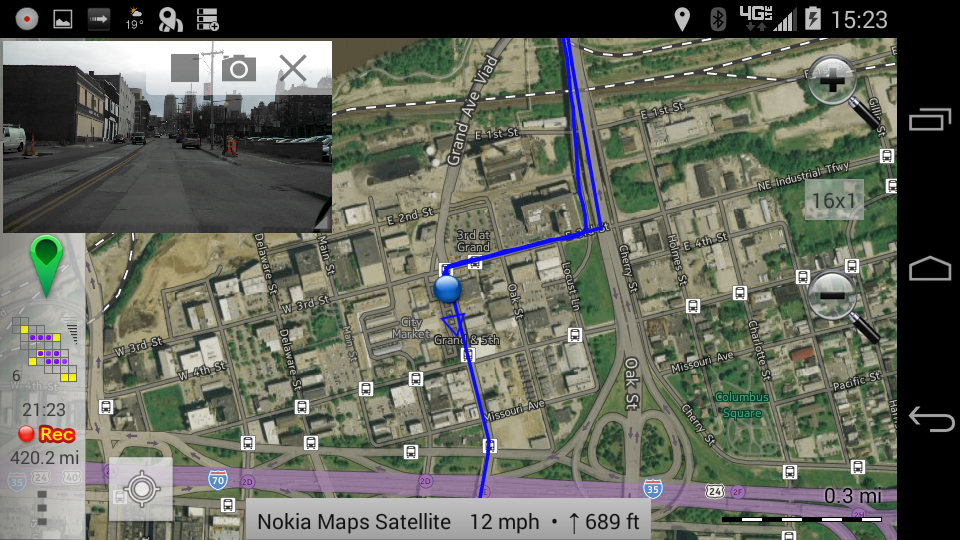Tap the camera snapshot icon in video overlay
960x540 pixels.
tap(239, 68)
